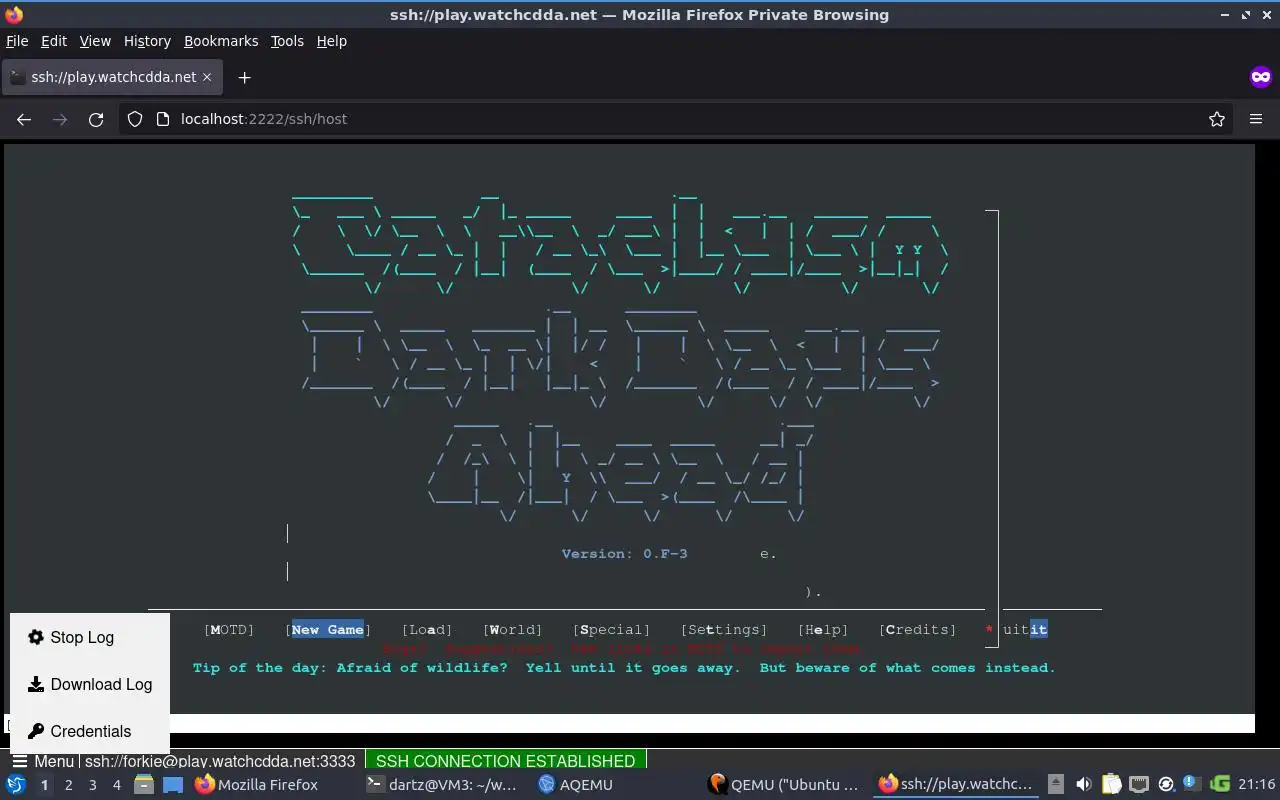Open the History menu
This screenshot has height=800, width=1280.
pyautogui.click(x=147, y=41)
